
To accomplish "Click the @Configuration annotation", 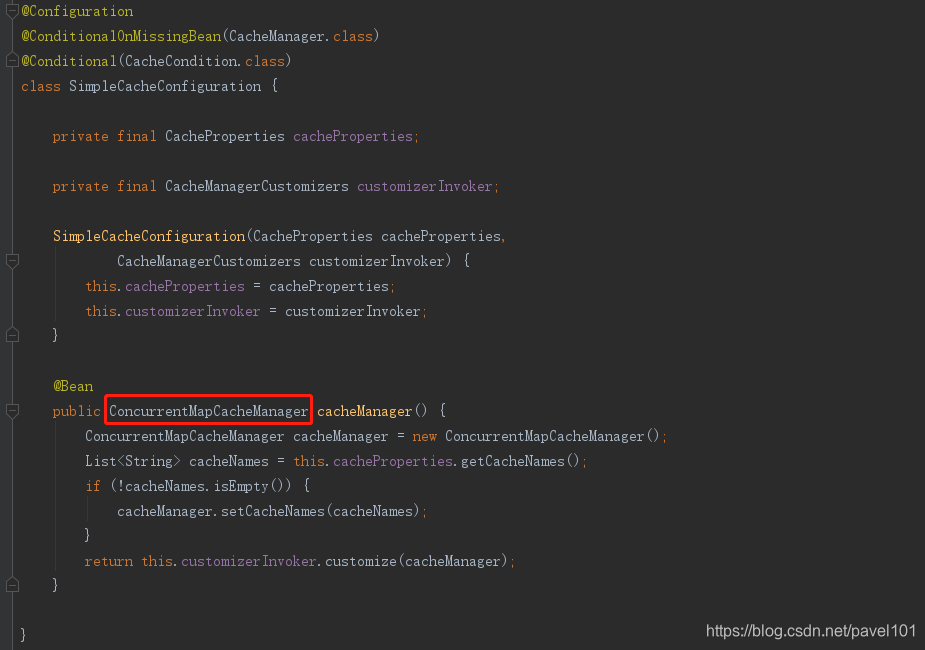I will pos(77,11).
